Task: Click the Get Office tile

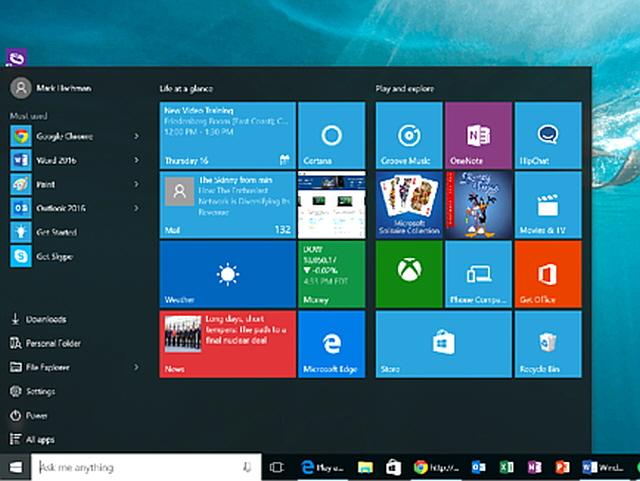Action: 548,274
